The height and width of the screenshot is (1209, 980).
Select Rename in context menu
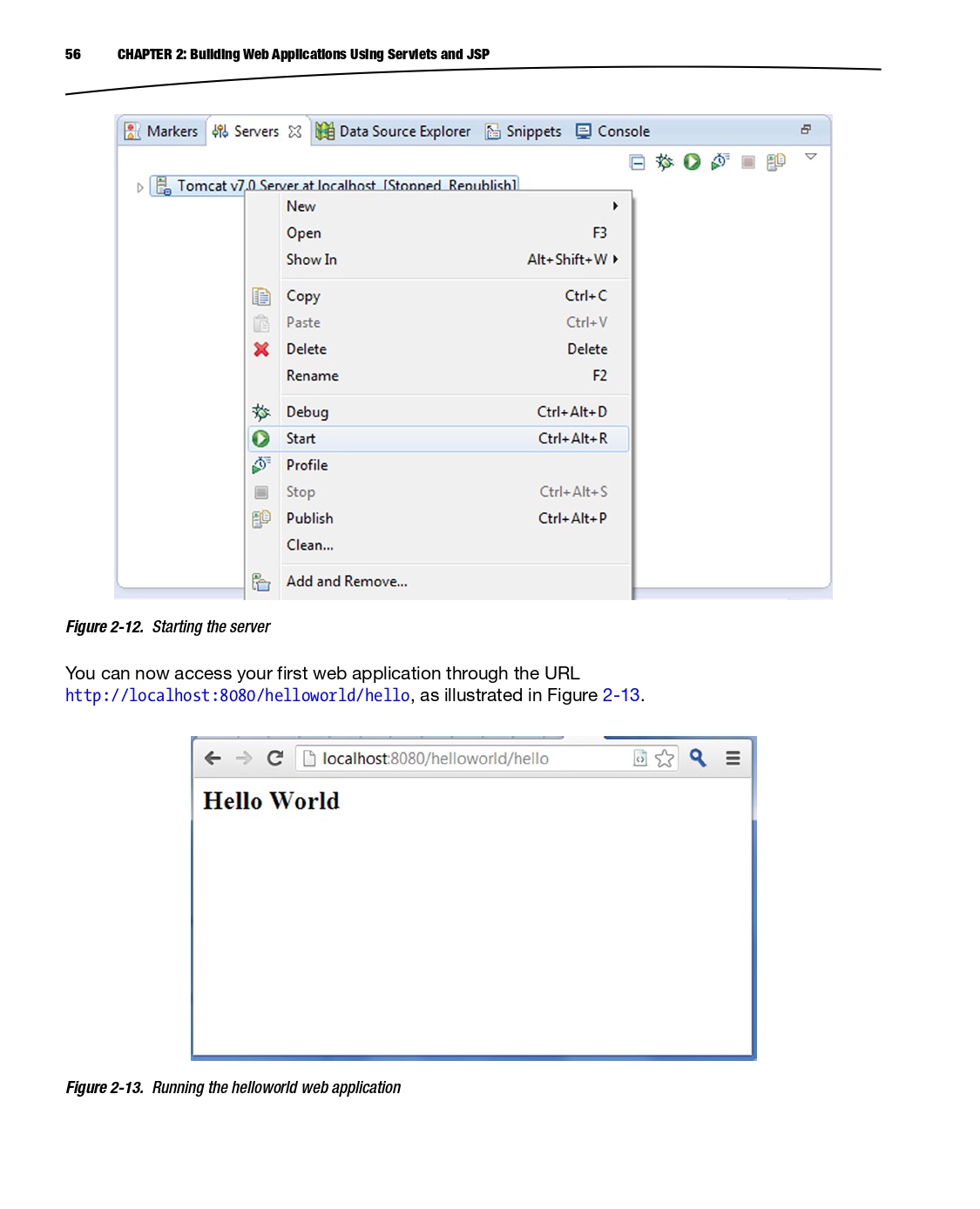tap(438, 375)
